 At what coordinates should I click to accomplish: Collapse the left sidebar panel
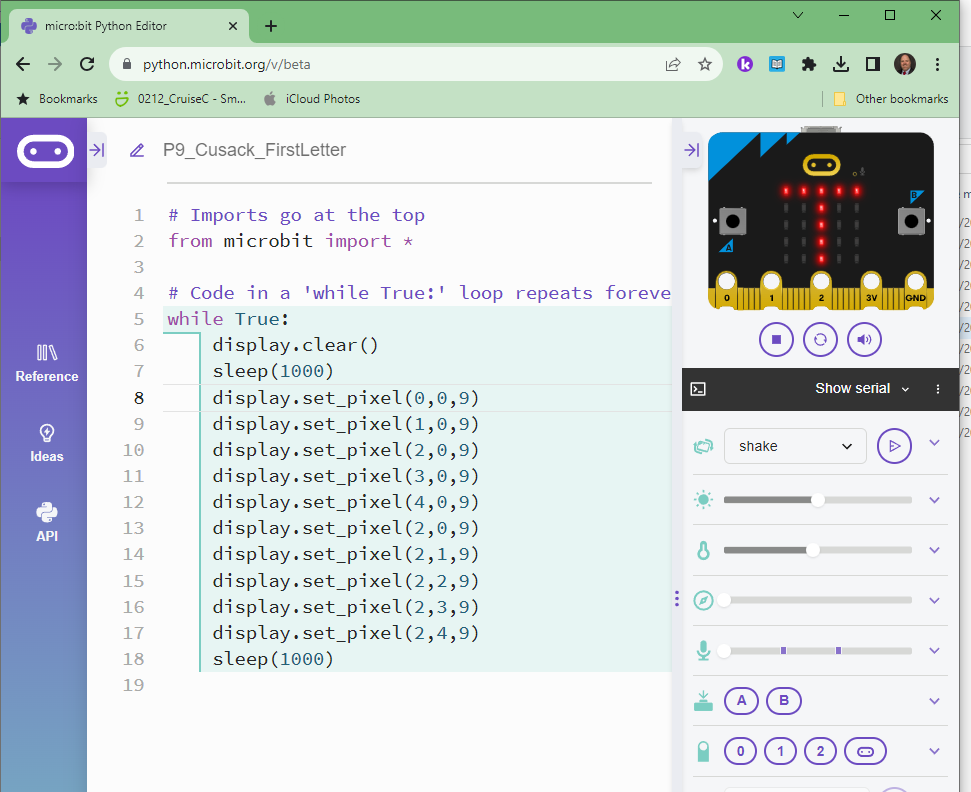(97, 150)
